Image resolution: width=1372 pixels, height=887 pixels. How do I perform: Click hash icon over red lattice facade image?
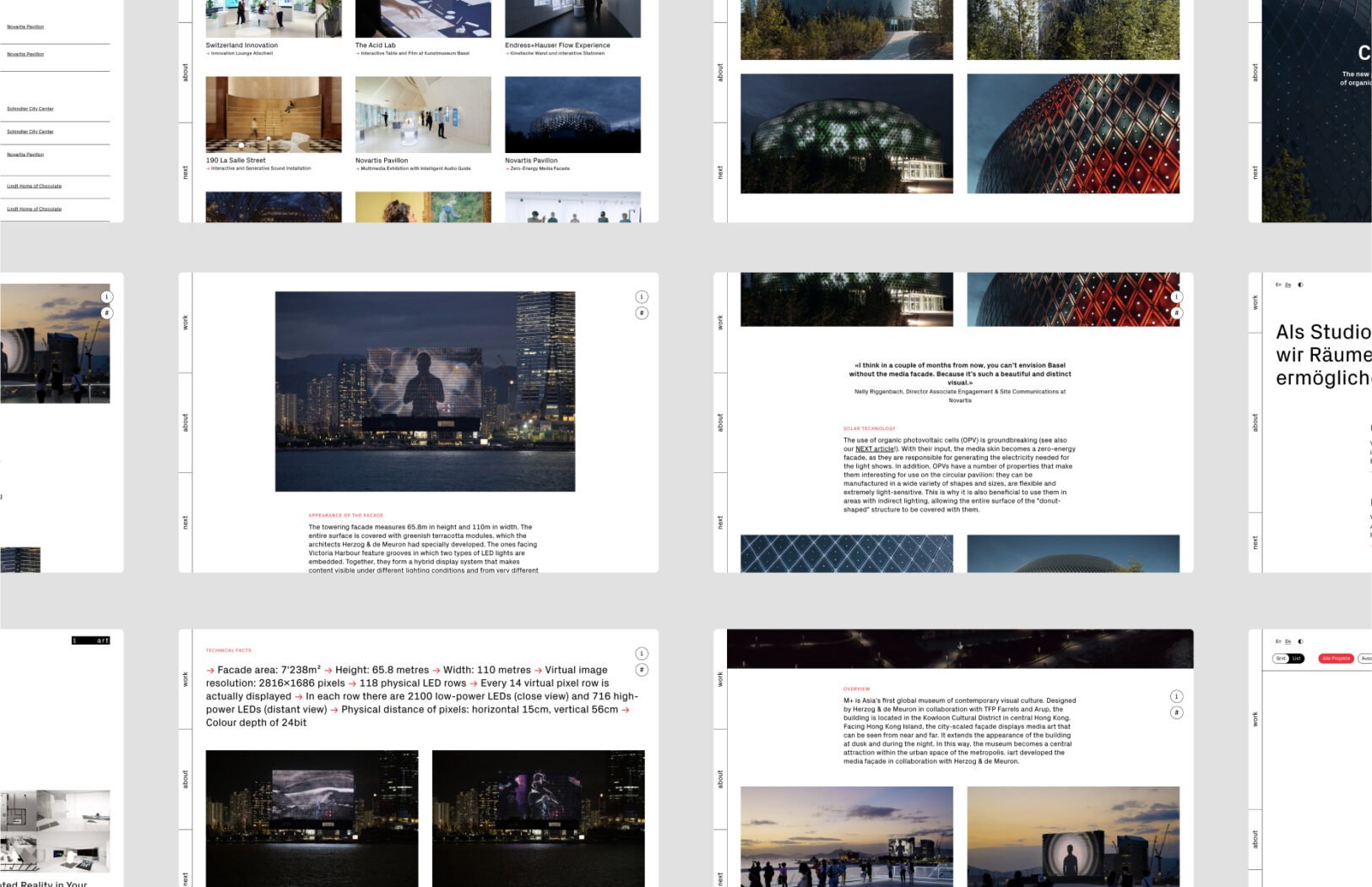(1176, 313)
